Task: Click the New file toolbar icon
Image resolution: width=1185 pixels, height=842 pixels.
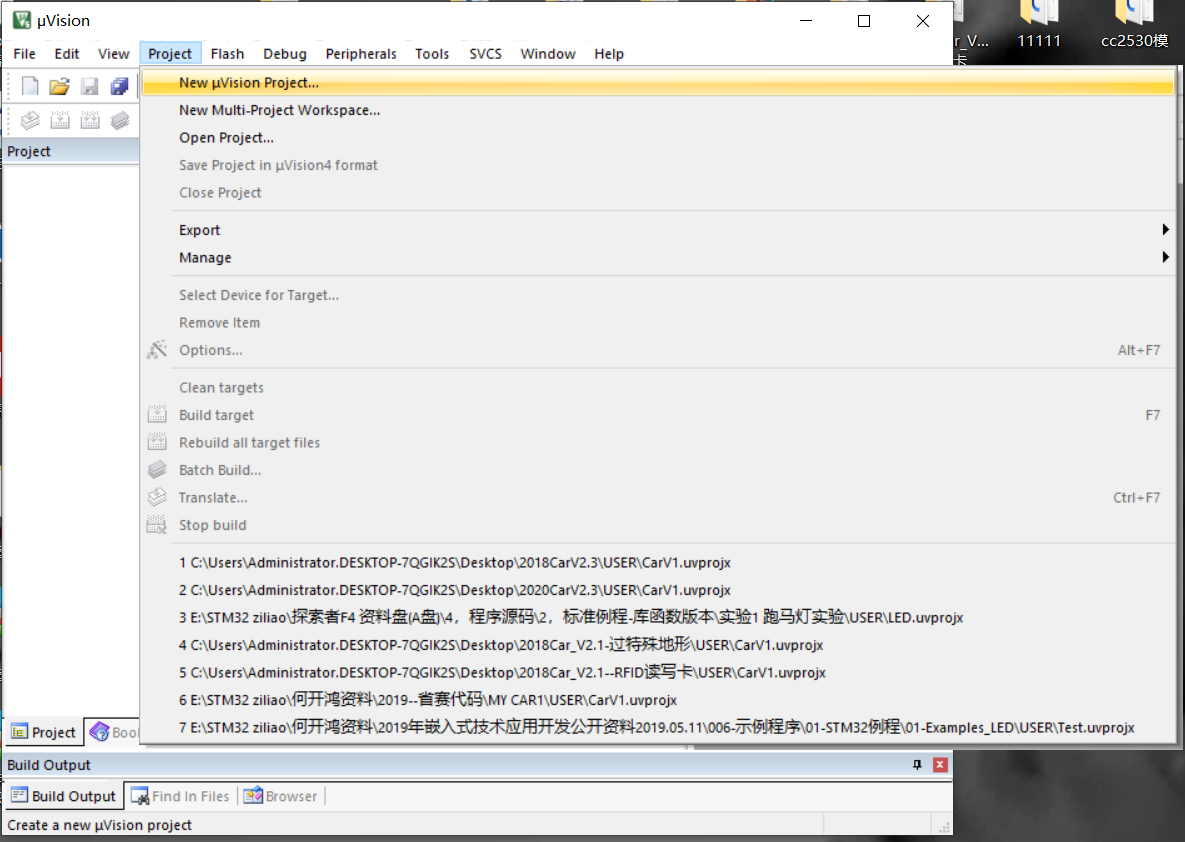Action: coord(29,86)
